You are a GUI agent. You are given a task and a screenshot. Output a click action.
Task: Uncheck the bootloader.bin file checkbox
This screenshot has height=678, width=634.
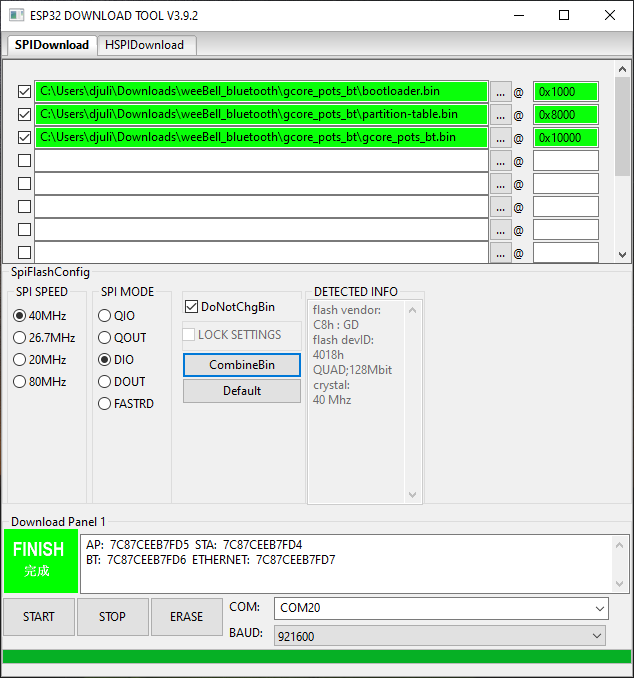pyautogui.click(x=25, y=92)
